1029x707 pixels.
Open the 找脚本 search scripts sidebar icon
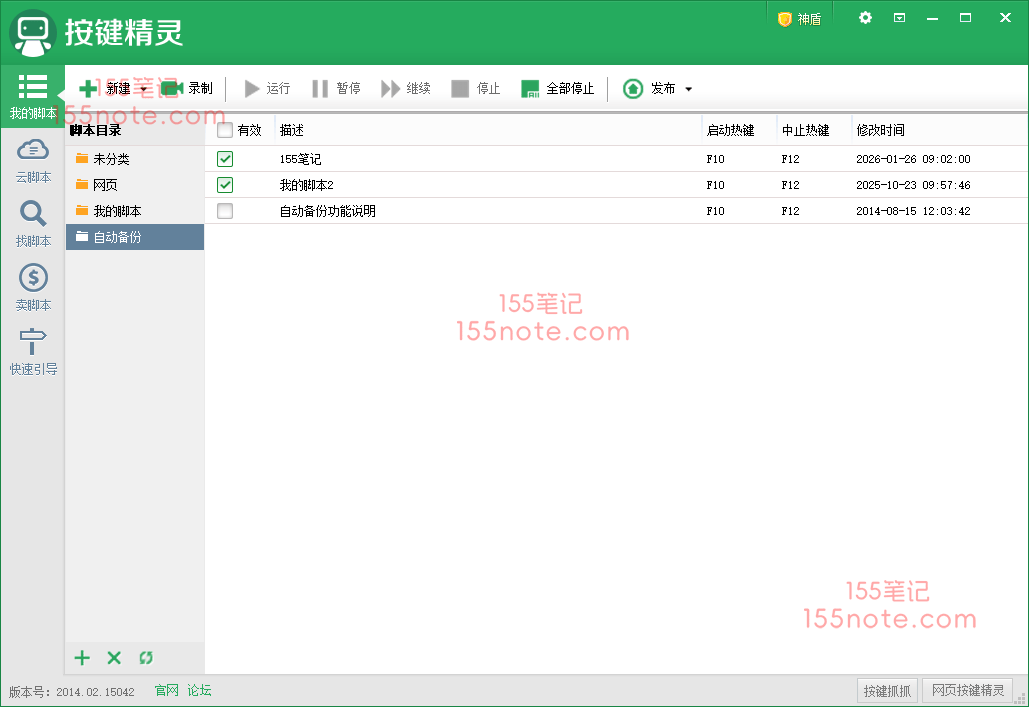click(x=33, y=214)
